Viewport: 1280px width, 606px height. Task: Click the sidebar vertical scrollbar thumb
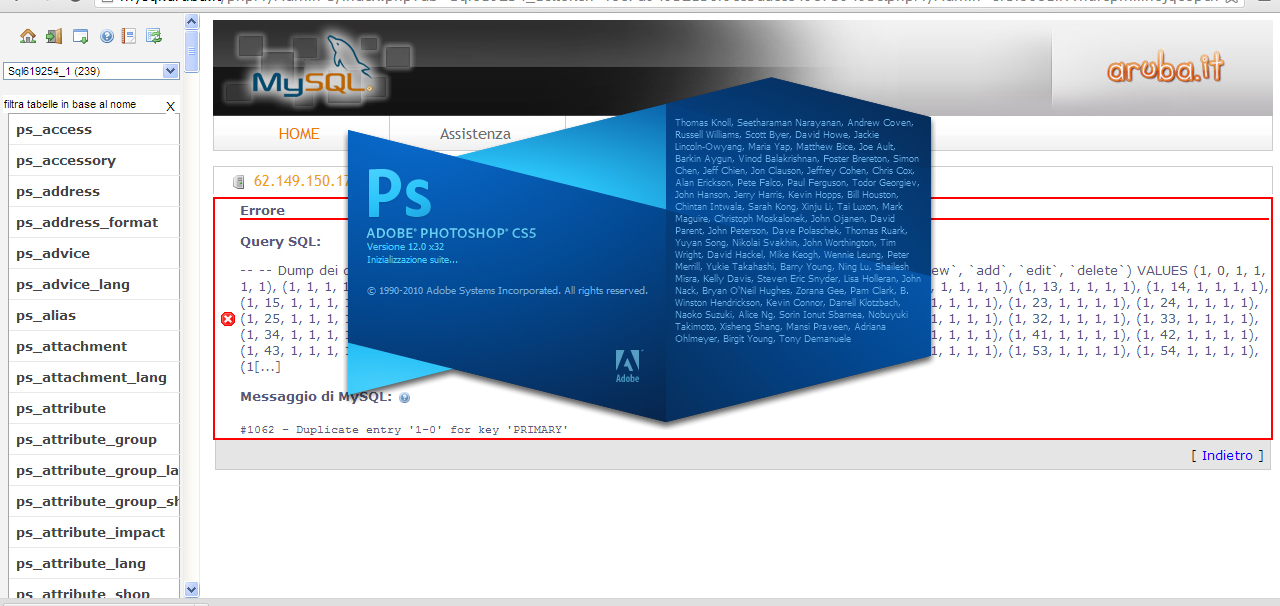192,49
